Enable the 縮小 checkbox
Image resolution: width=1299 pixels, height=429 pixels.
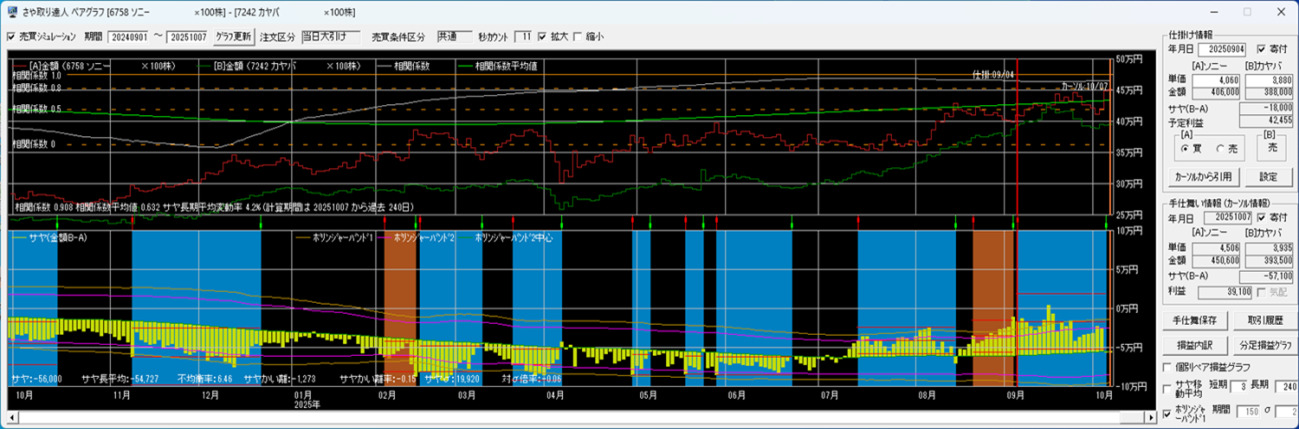coord(577,37)
